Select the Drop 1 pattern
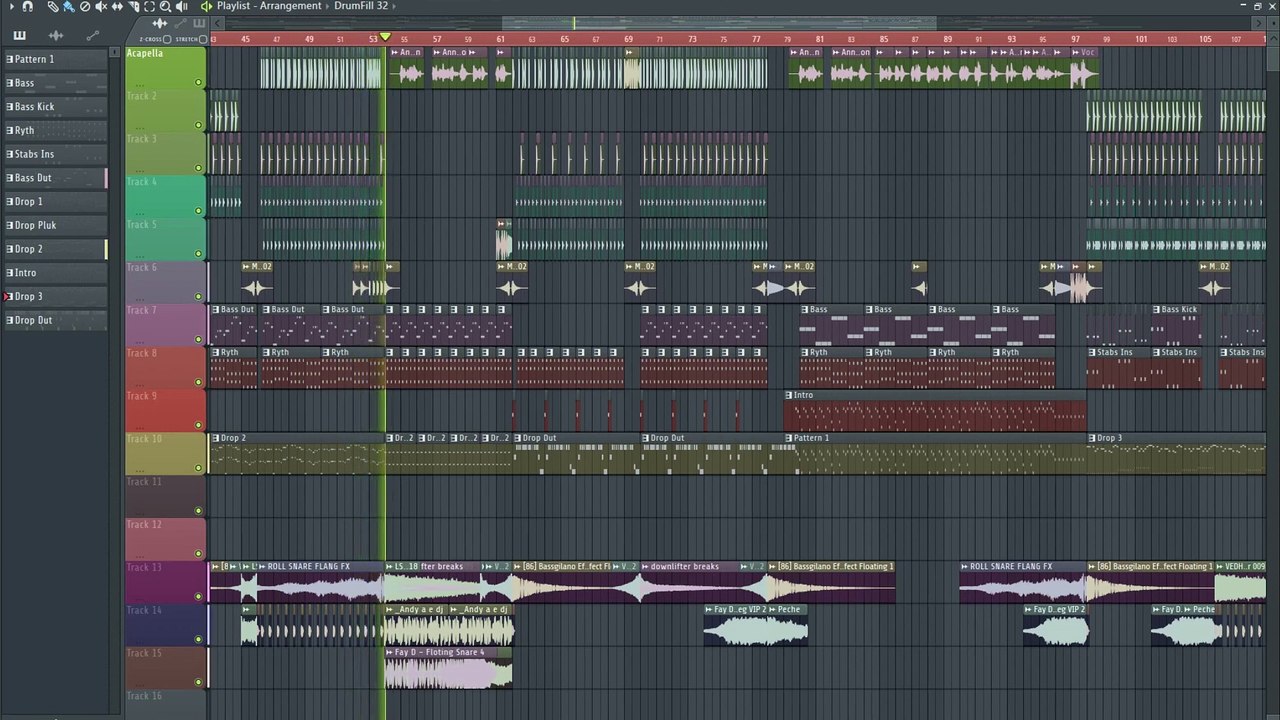 point(55,201)
